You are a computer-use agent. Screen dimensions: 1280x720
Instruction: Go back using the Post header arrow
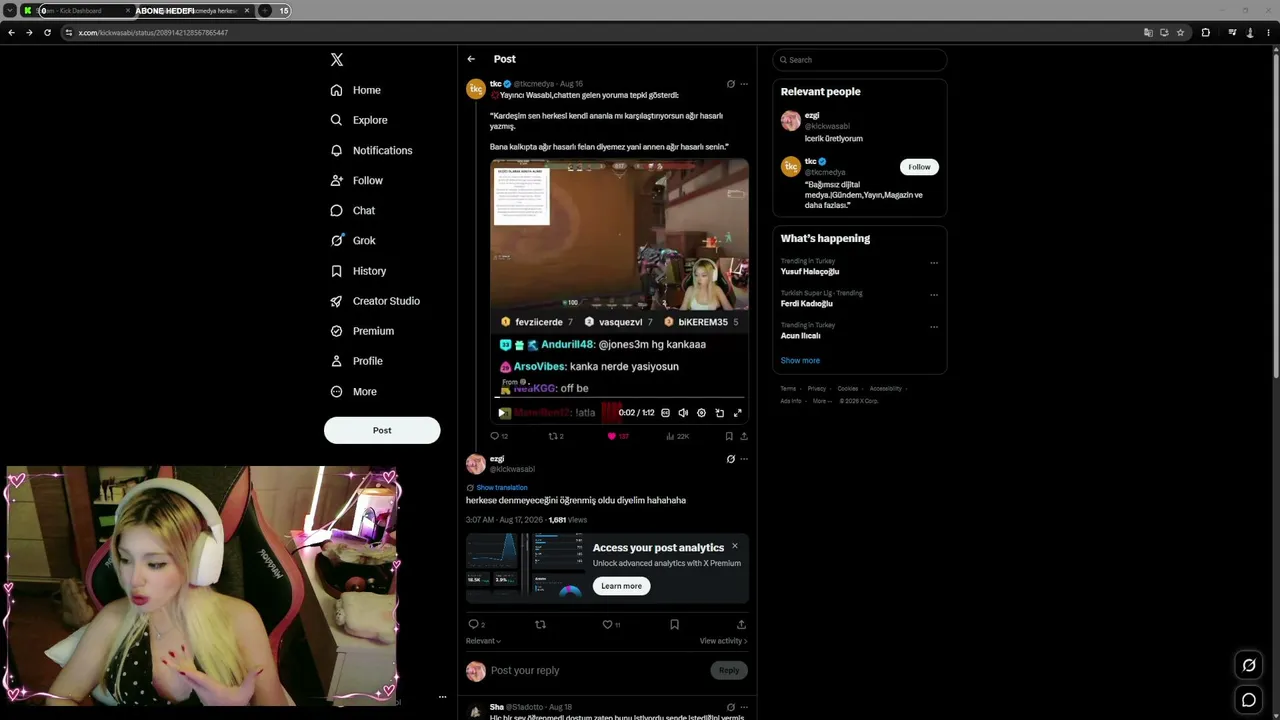click(471, 59)
